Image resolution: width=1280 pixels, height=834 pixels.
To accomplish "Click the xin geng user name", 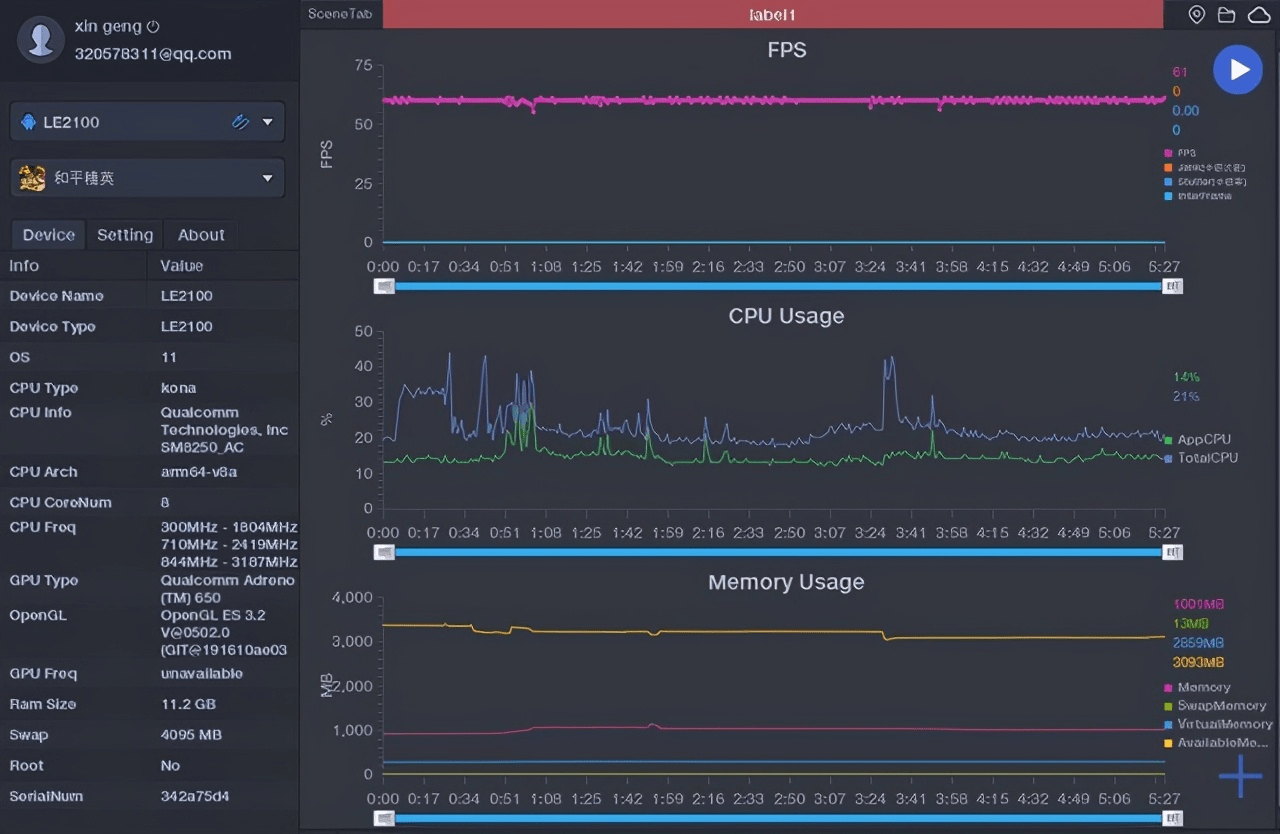I will pyautogui.click(x=108, y=26).
